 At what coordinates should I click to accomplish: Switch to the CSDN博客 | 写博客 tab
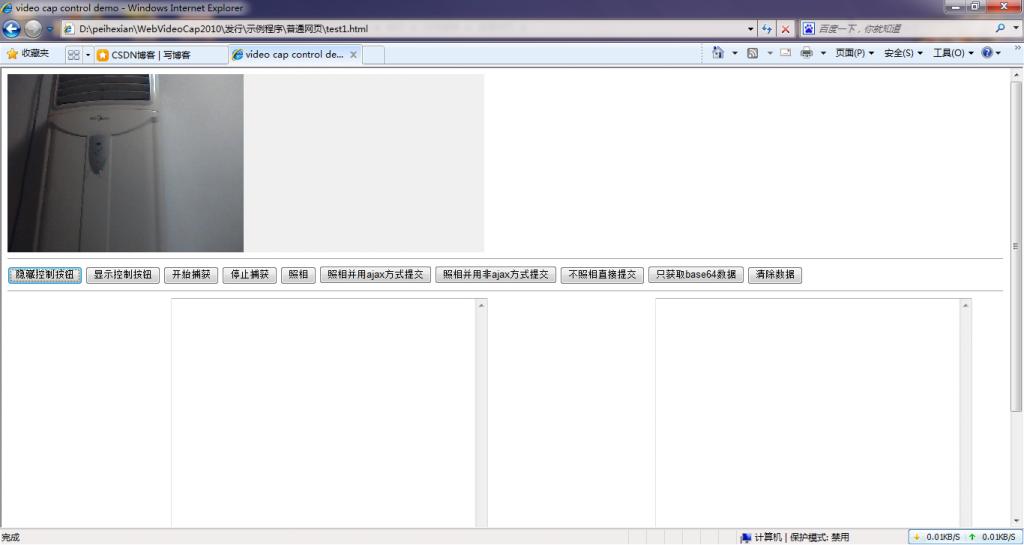161,55
